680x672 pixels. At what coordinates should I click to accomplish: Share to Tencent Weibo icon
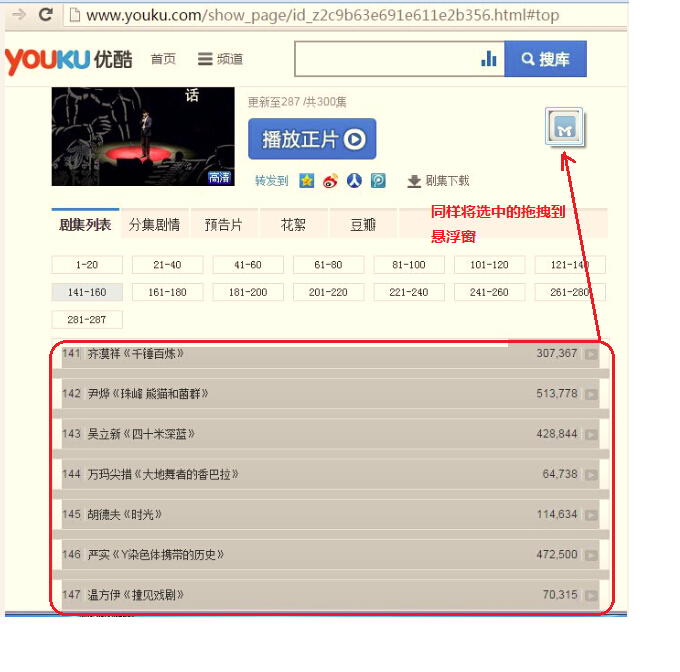click(378, 180)
